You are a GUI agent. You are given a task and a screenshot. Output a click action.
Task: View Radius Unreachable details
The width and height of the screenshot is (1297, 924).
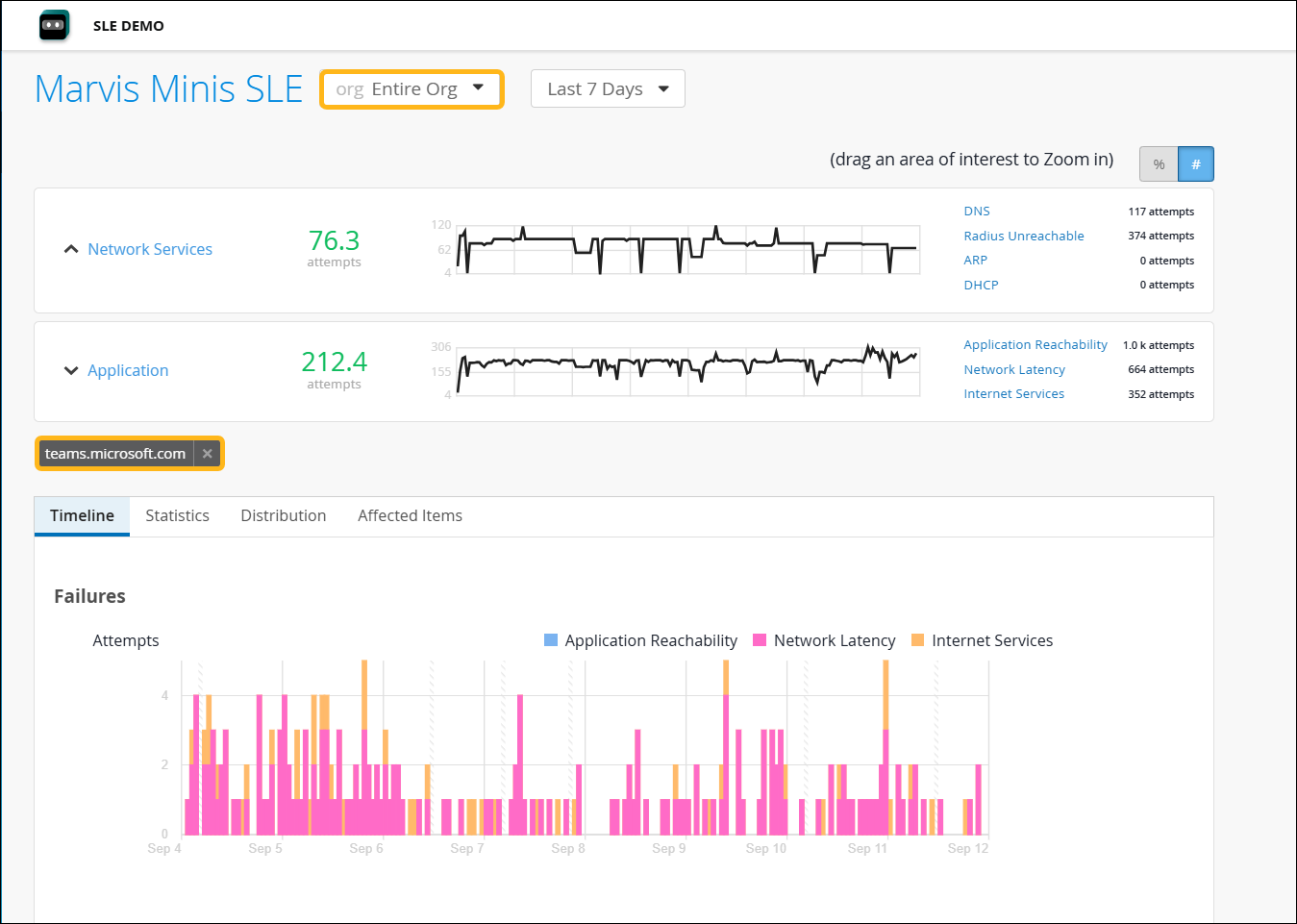[1023, 236]
